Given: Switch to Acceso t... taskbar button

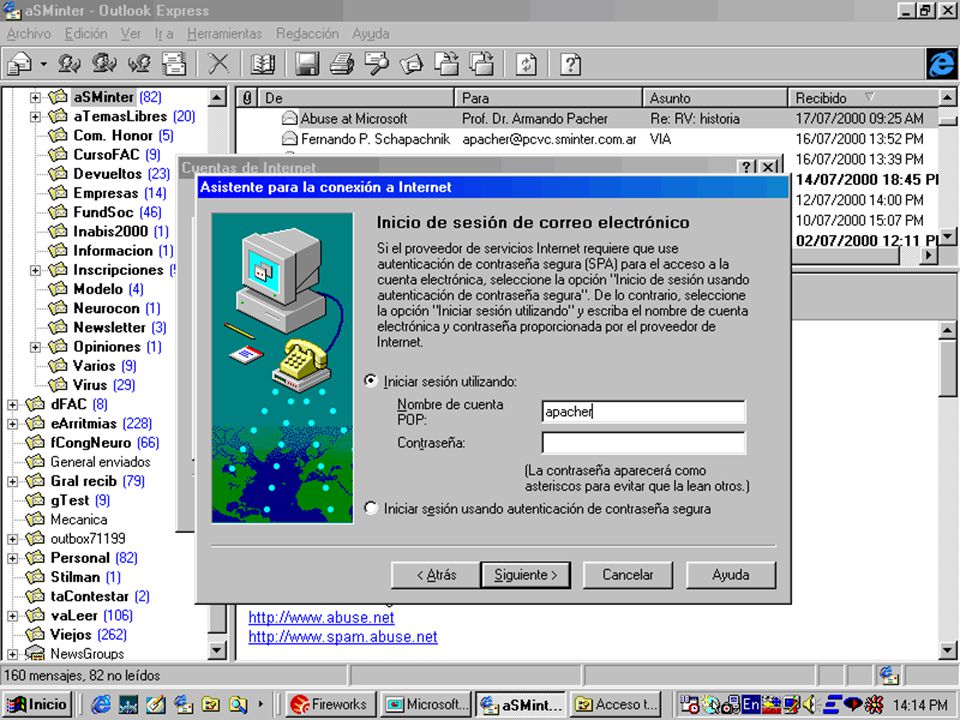Looking at the screenshot, I should [617, 704].
